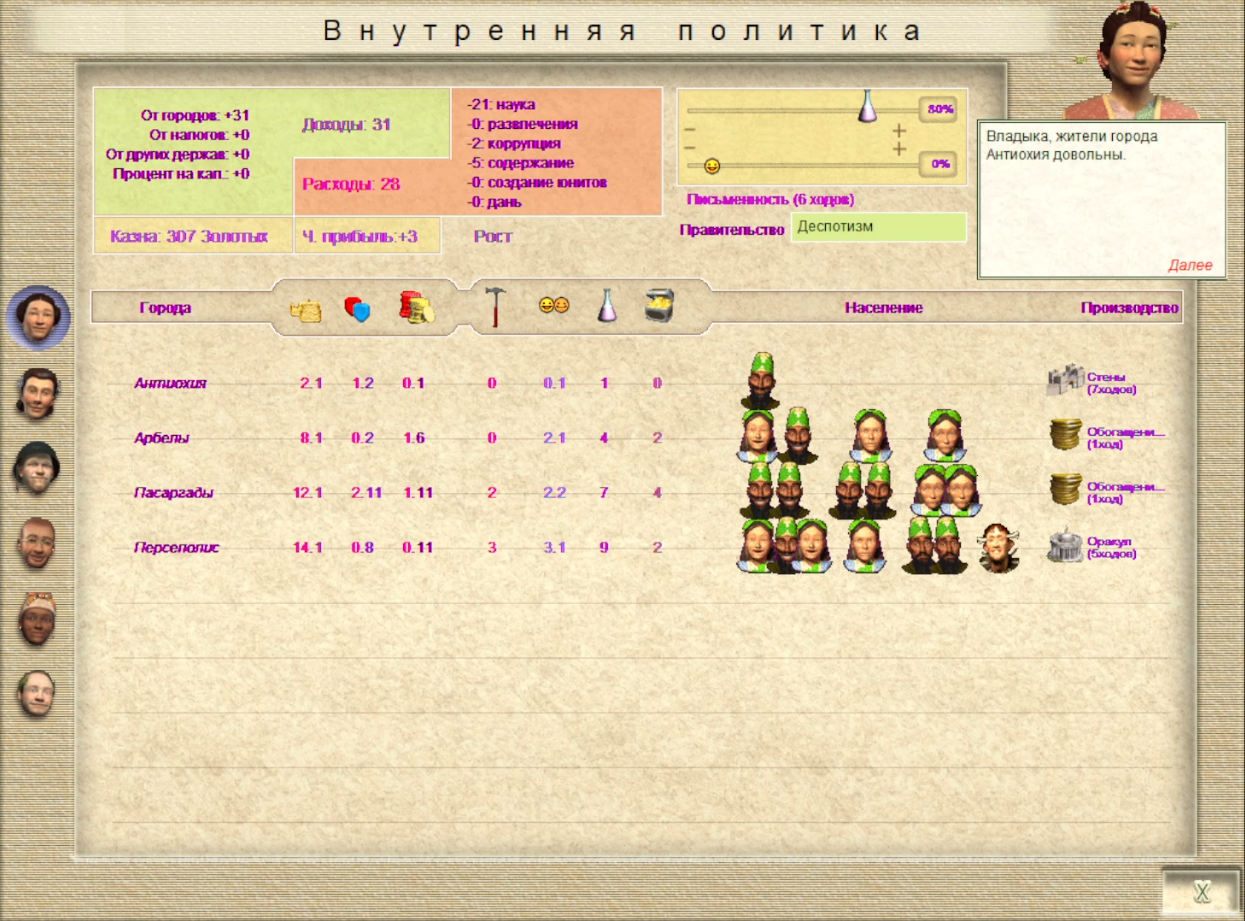Click the 0% luxury rate box
1245x921 pixels.
point(939,163)
